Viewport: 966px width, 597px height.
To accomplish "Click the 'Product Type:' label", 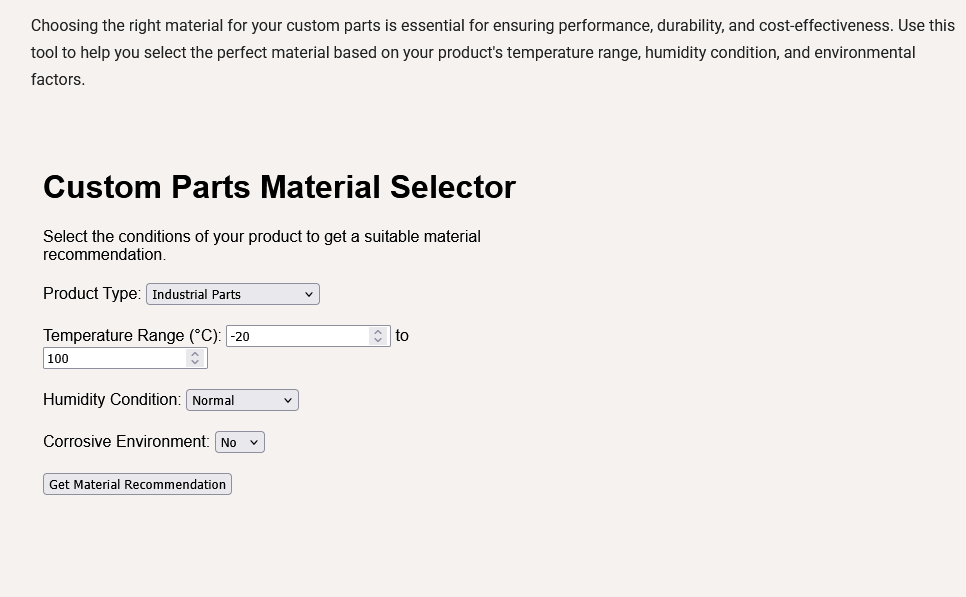I will pos(92,293).
